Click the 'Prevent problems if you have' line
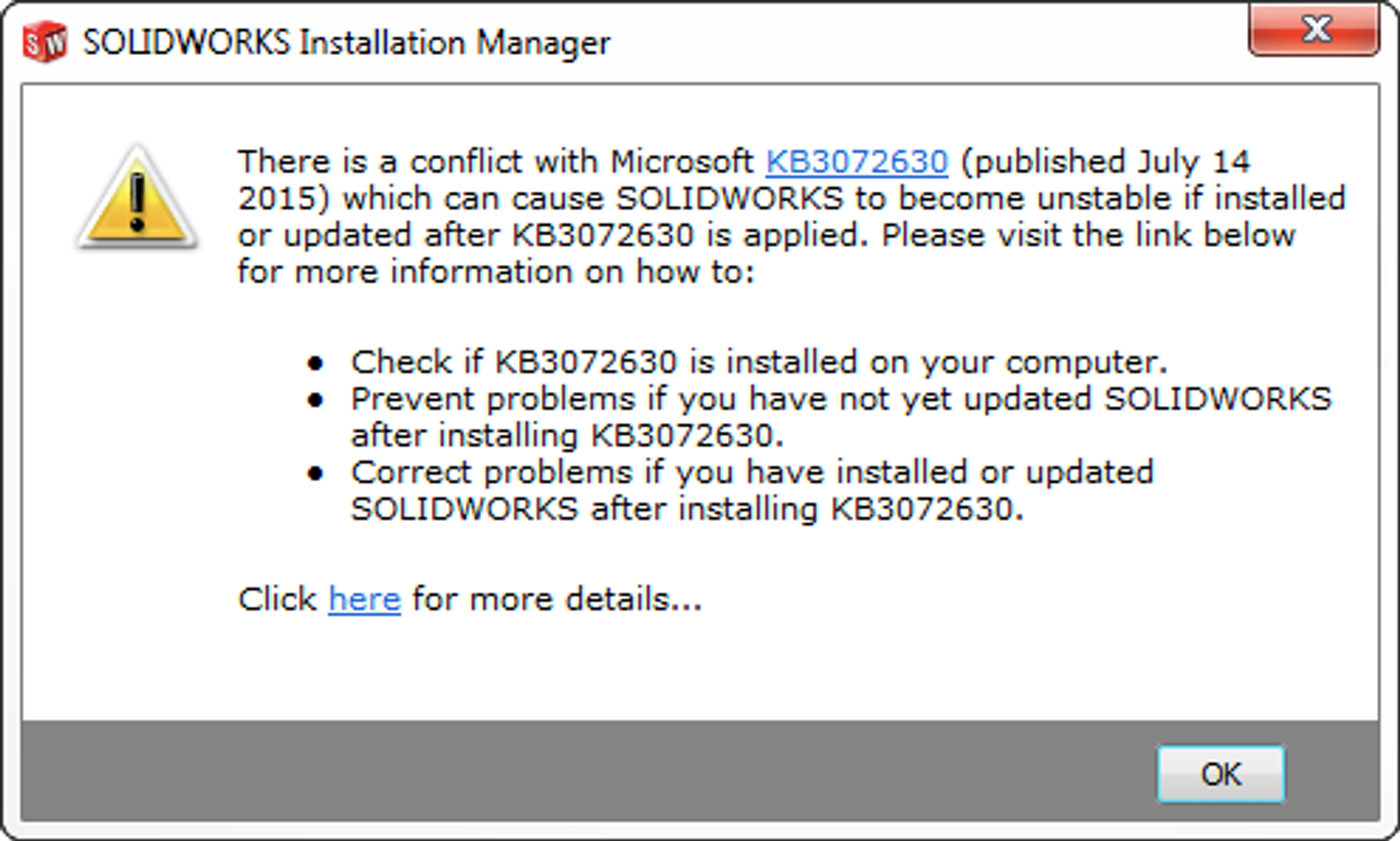Viewport: 1400px width, 841px height. [840, 399]
